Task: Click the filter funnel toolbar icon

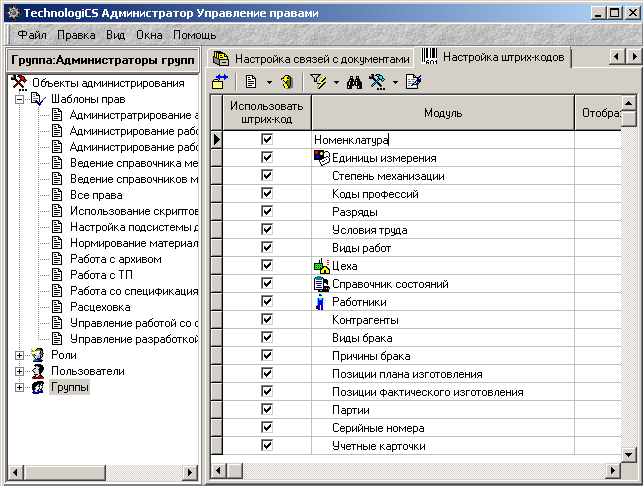Action: (320, 82)
